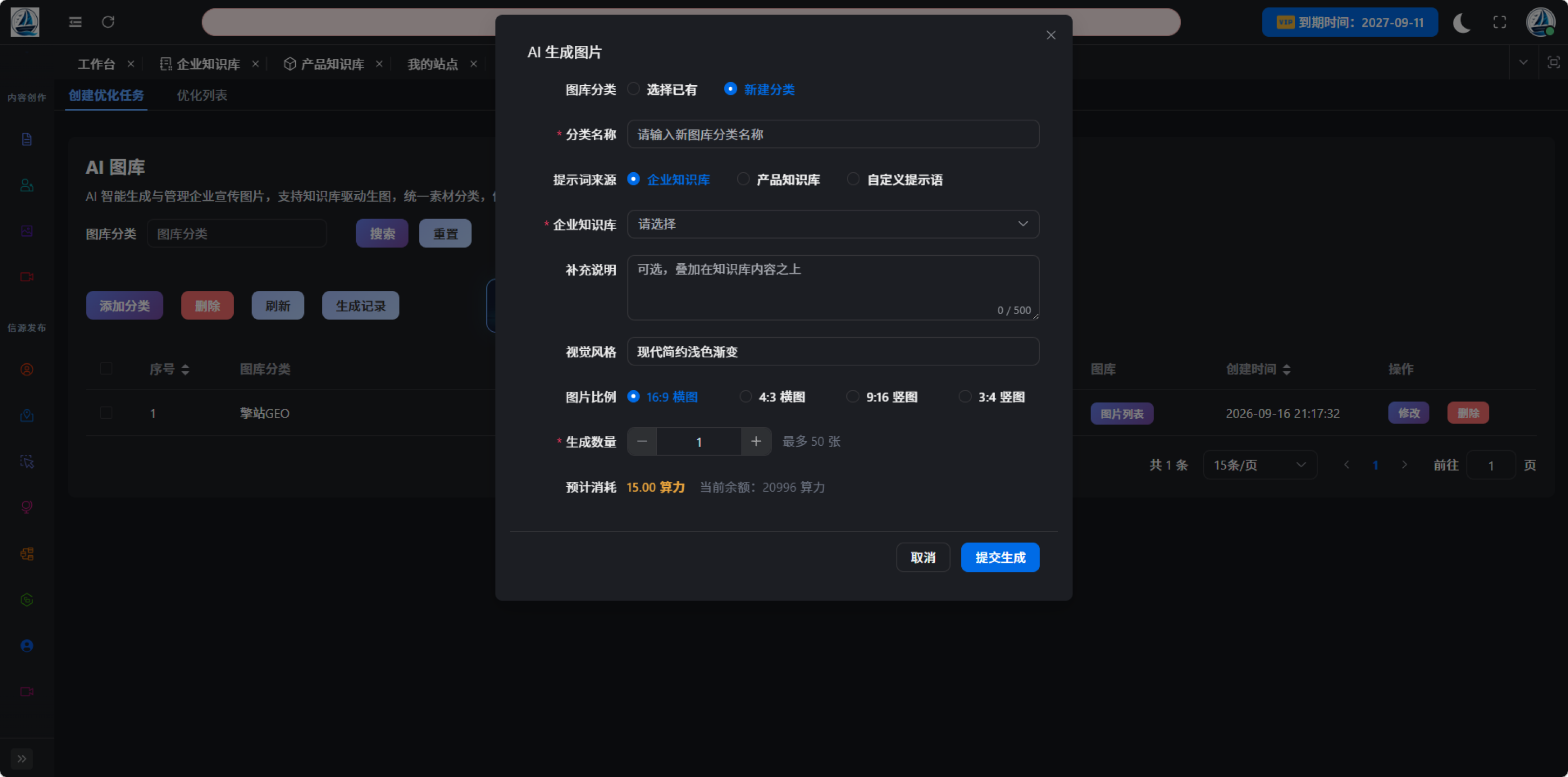Click the 生成记录 button

[x=361, y=305]
